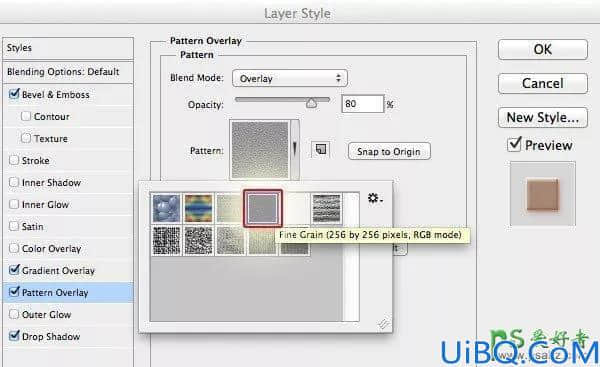The width and height of the screenshot is (600, 367).
Task: Enable the Outer Glow checkbox
Action: pos(14,314)
